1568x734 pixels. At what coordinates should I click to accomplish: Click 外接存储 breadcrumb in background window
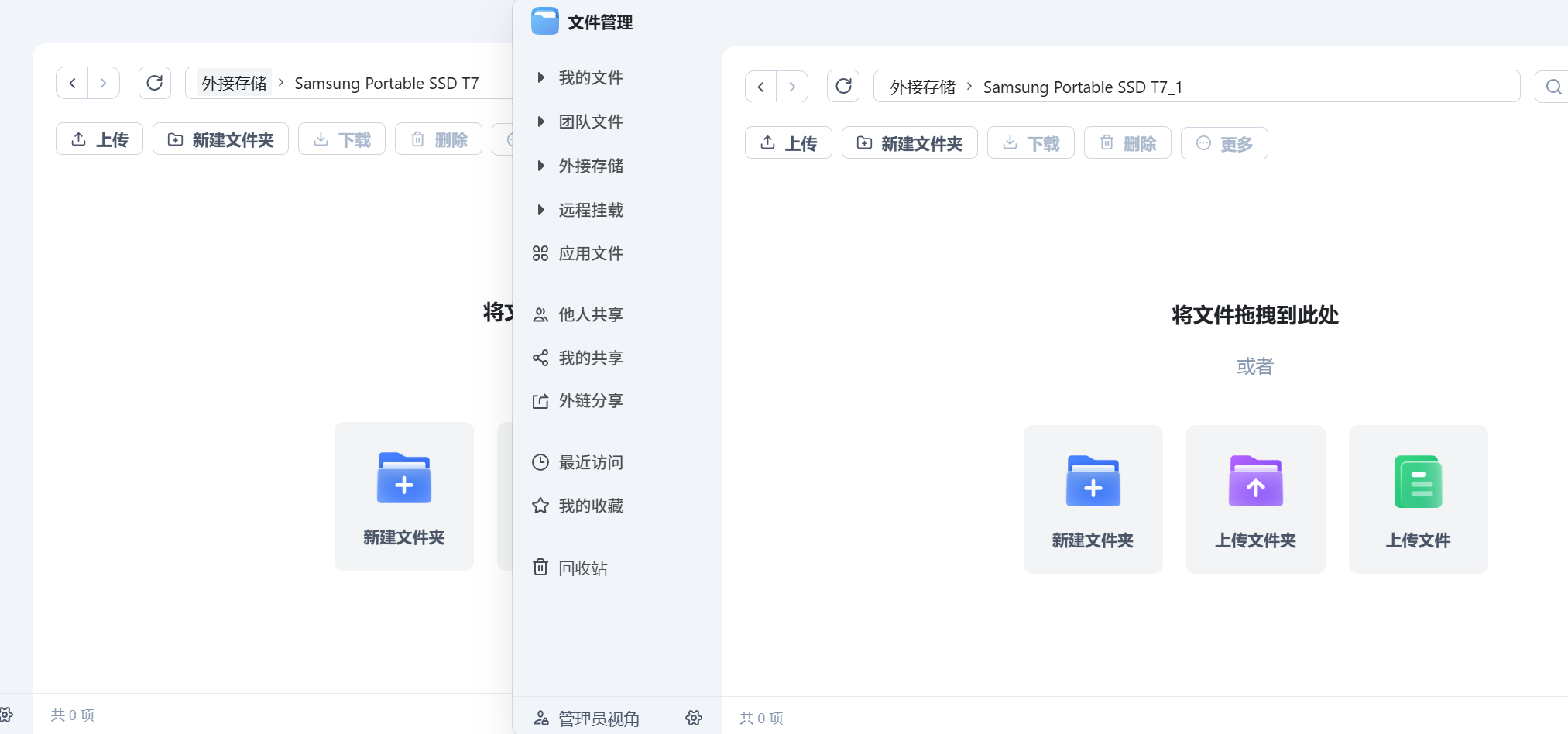(x=234, y=83)
